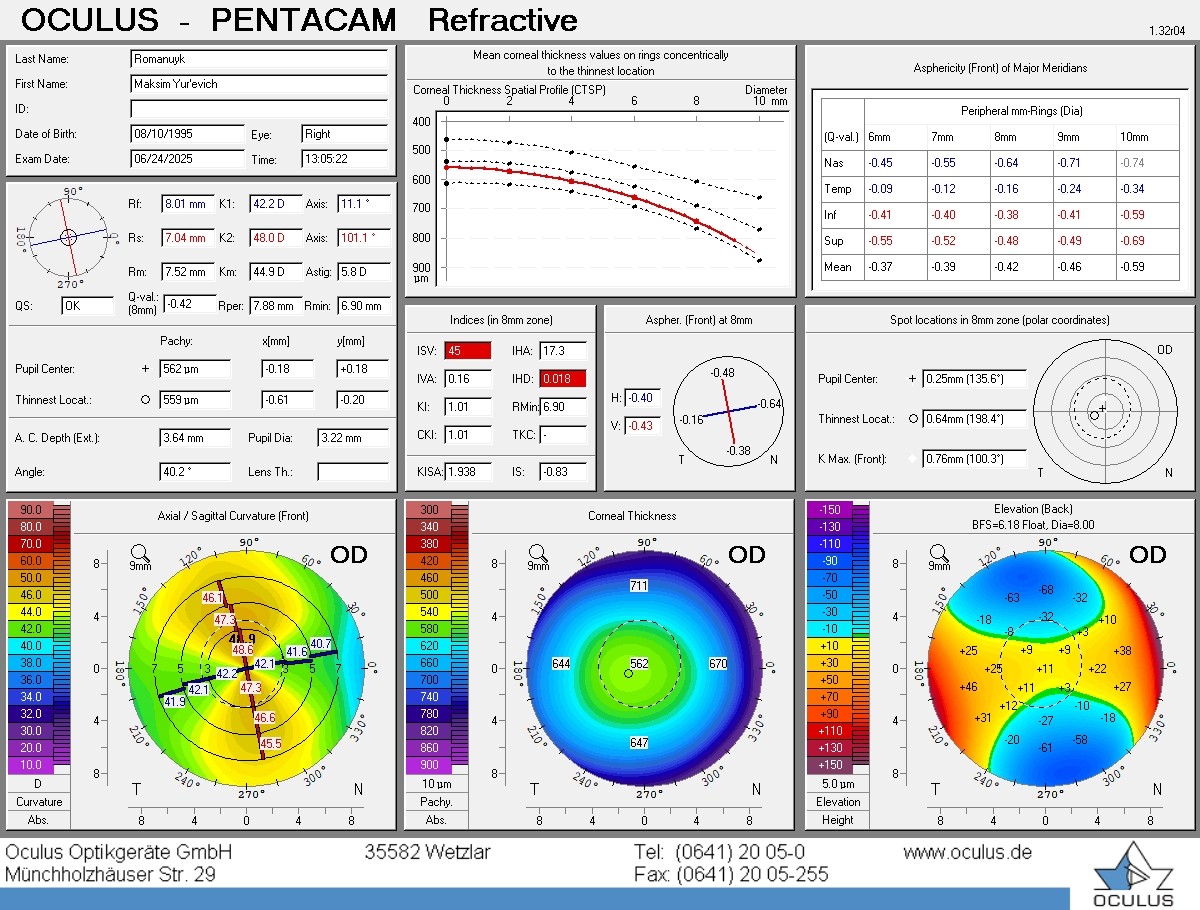This screenshot has width=1200, height=910.
Task: Click the 647 thickness value on the pachymetry map
Action: (639, 743)
